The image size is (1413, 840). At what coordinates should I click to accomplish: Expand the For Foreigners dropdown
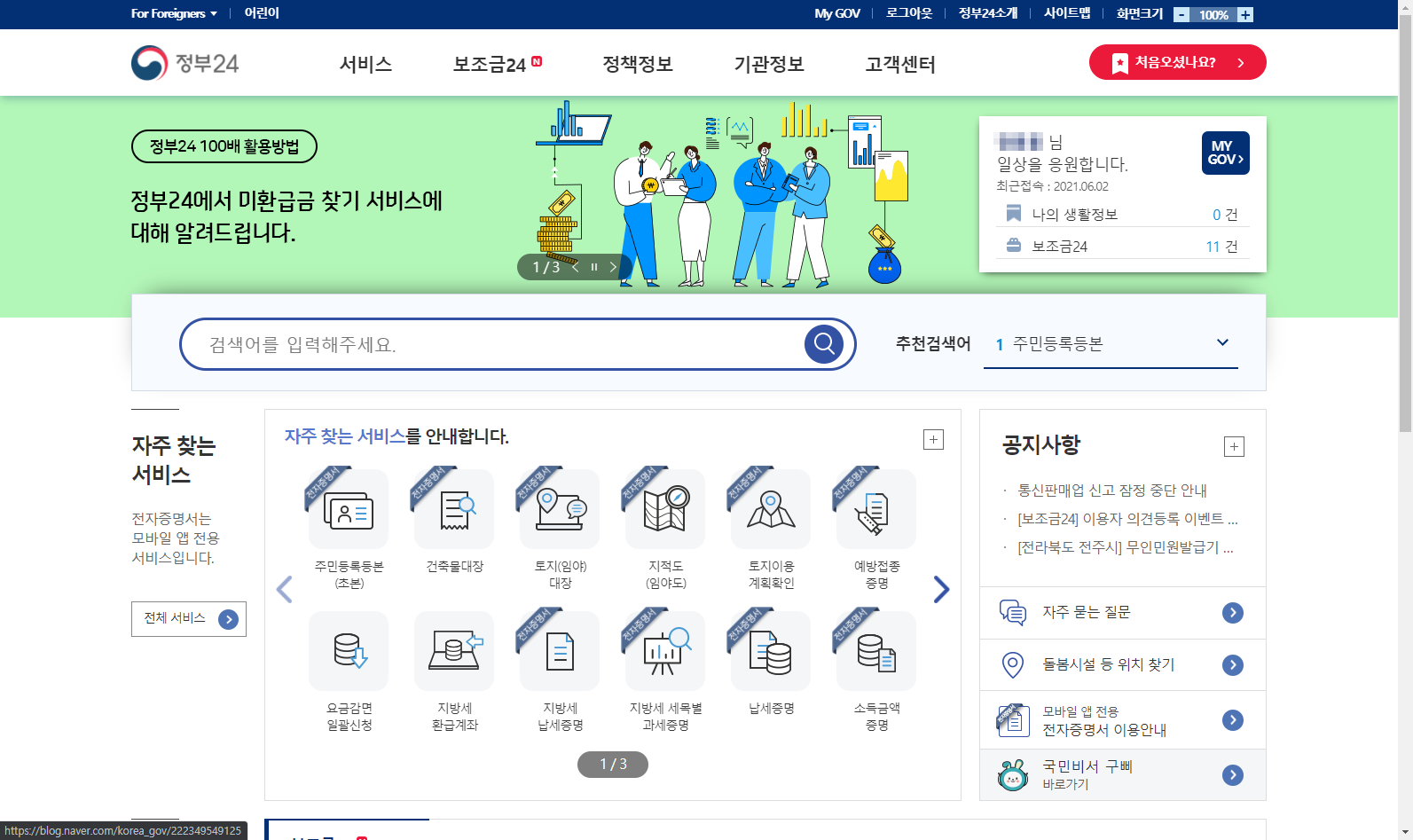[174, 13]
